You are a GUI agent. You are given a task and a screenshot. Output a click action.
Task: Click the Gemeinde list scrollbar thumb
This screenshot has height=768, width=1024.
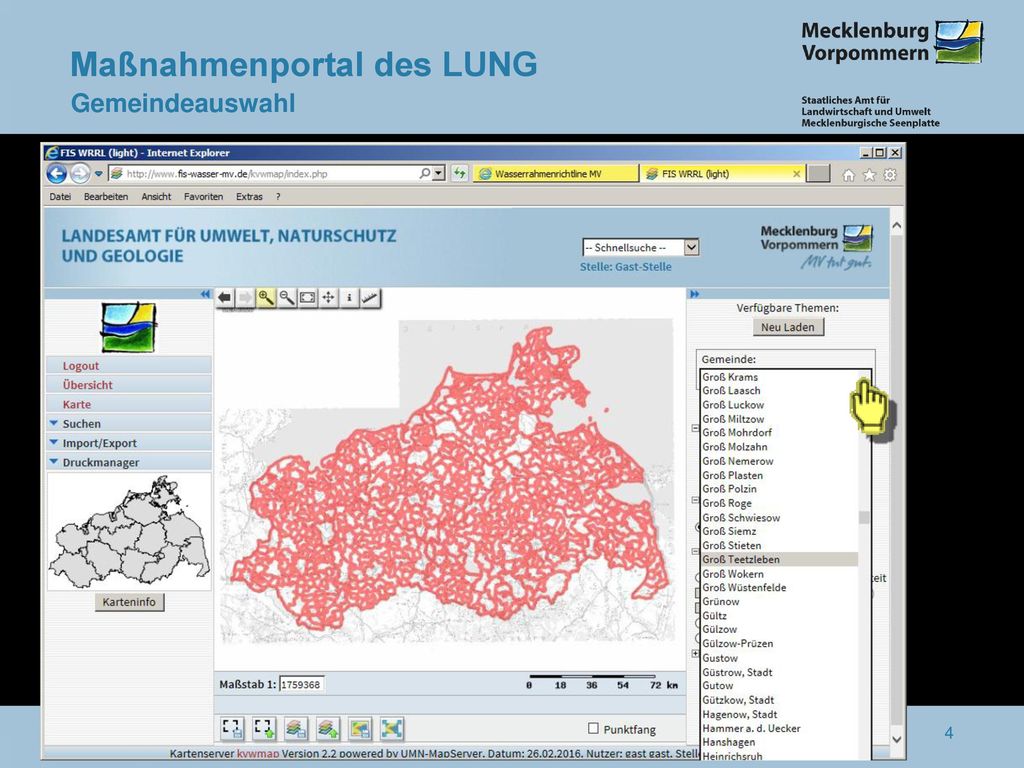click(865, 517)
